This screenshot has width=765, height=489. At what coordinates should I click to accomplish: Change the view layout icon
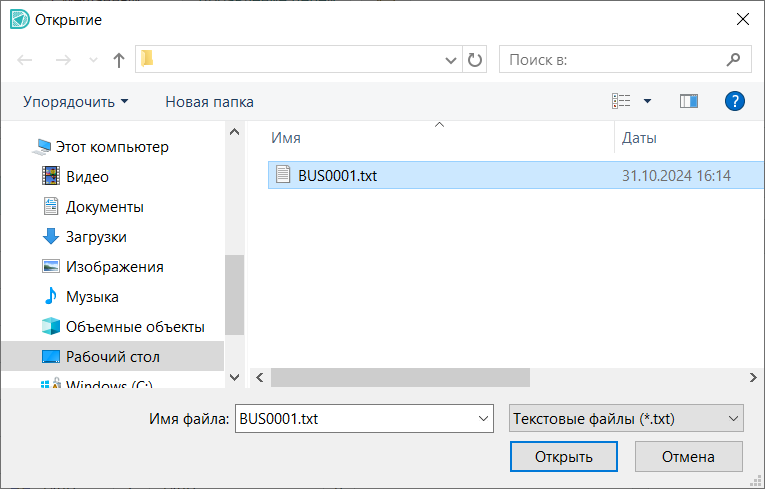(622, 101)
